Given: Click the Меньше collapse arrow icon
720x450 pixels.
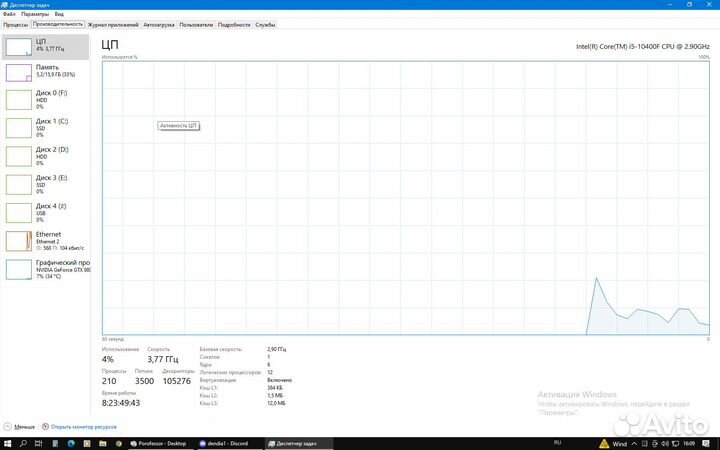Looking at the screenshot, I should coord(7,427).
